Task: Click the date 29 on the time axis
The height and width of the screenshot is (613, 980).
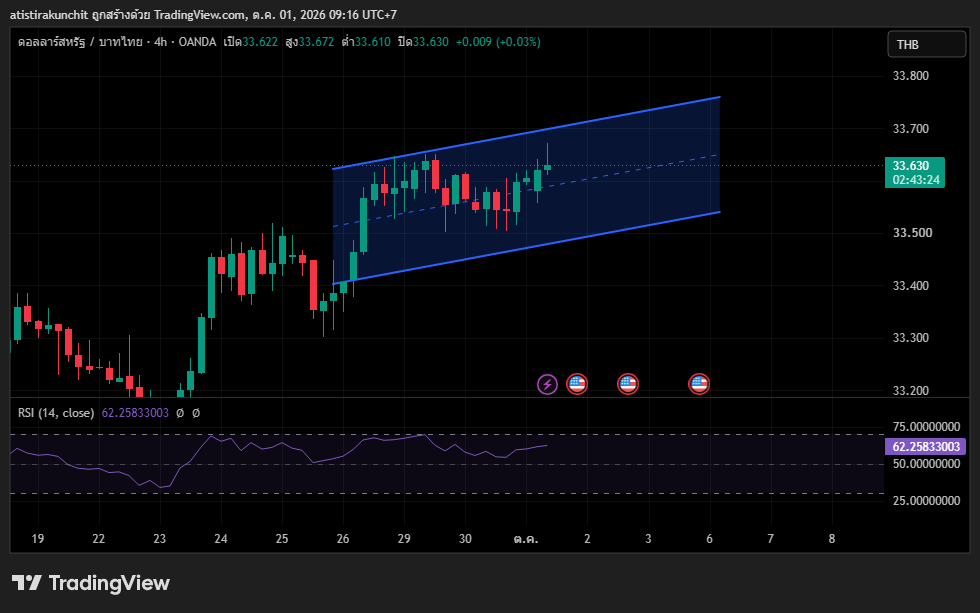Action: [x=404, y=539]
